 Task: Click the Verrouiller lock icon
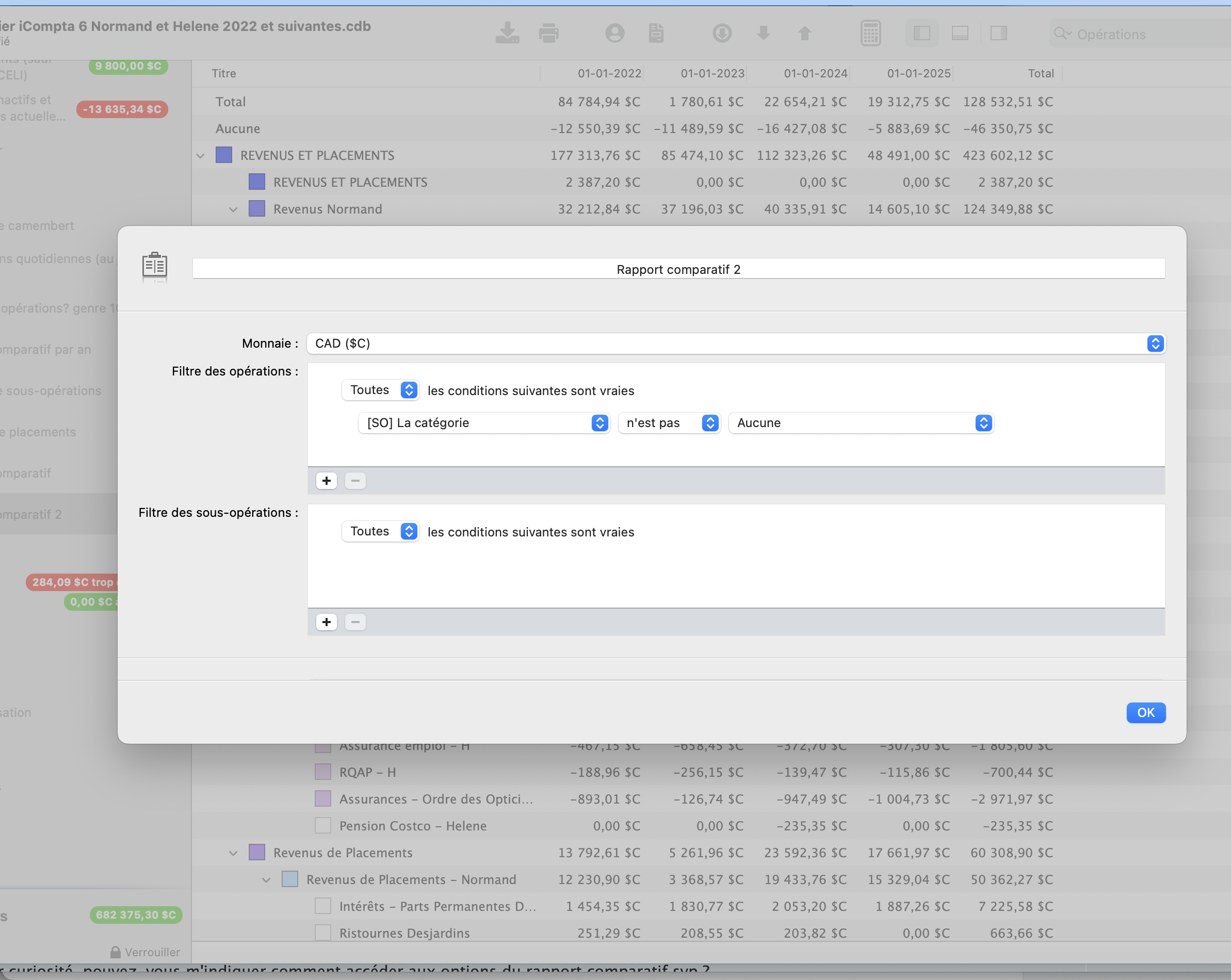pos(116,952)
